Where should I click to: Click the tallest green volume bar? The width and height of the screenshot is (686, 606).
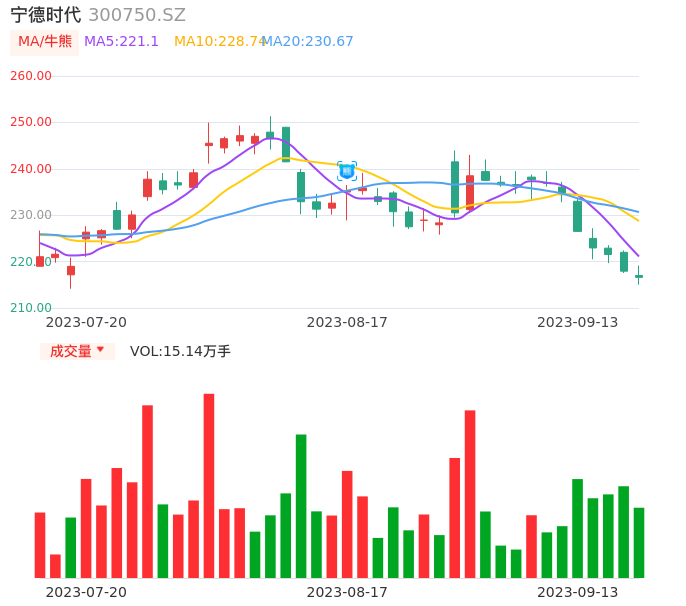[301, 506]
